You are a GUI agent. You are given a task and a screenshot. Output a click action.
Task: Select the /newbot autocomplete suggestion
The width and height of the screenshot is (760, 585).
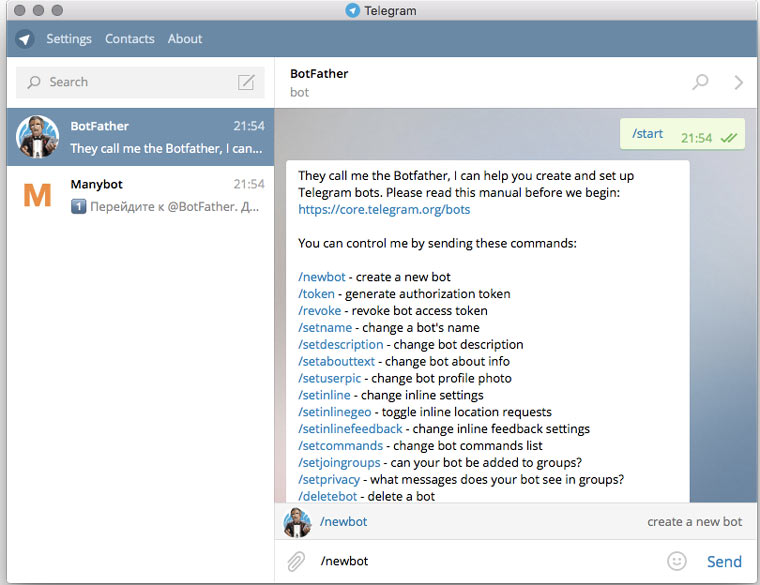point(516,522)
